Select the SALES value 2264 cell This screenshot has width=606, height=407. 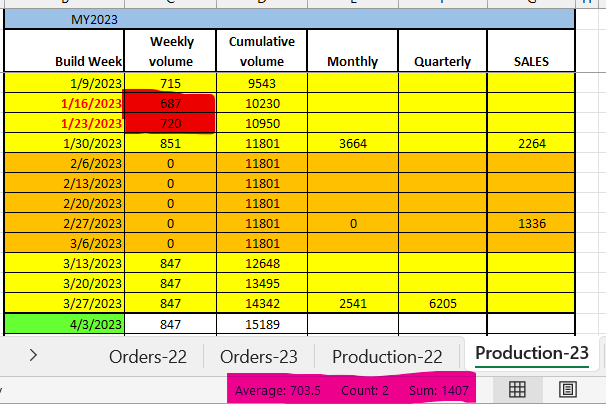coord(531,143)
